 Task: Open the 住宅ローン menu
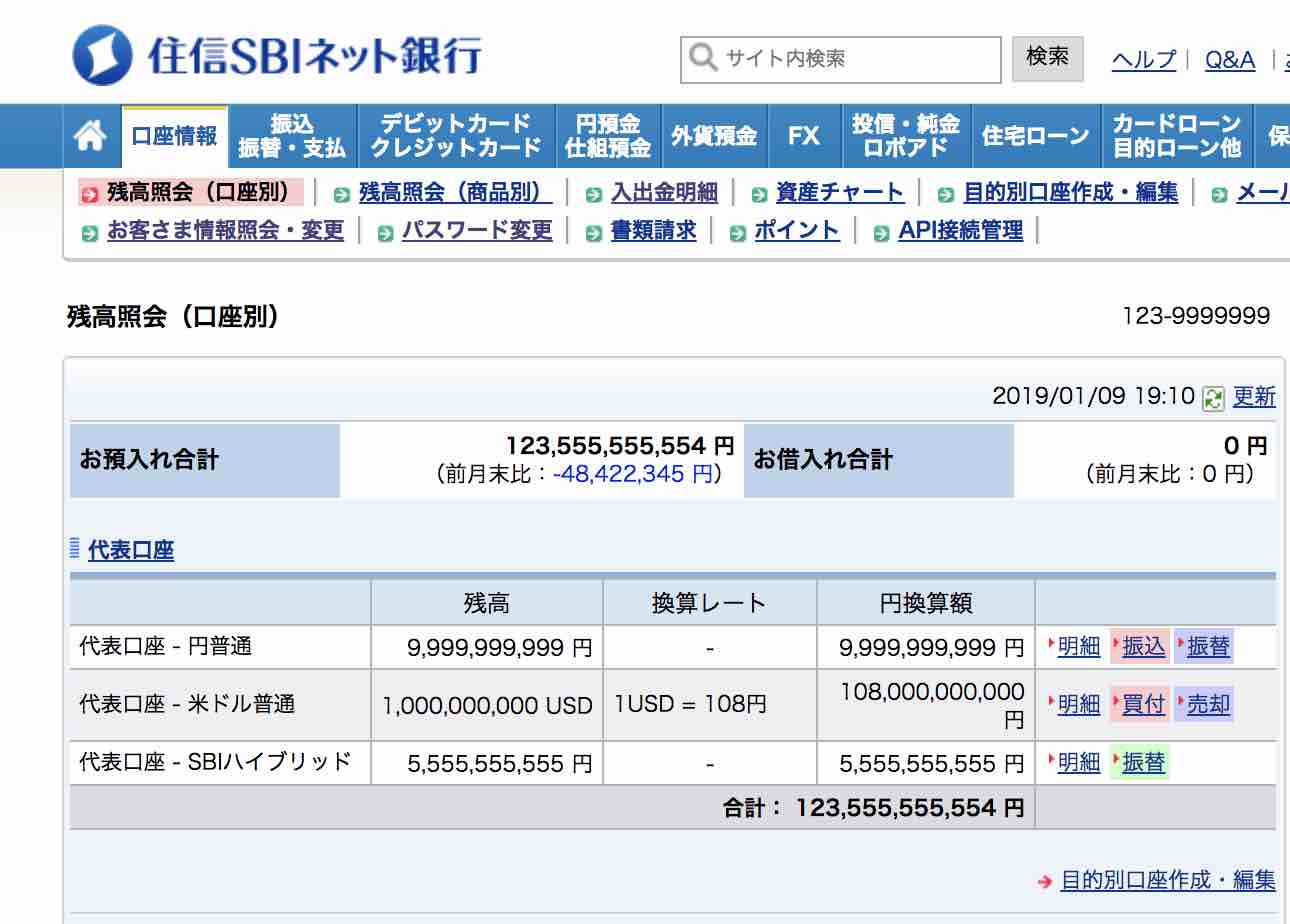tap(1036, 136)
